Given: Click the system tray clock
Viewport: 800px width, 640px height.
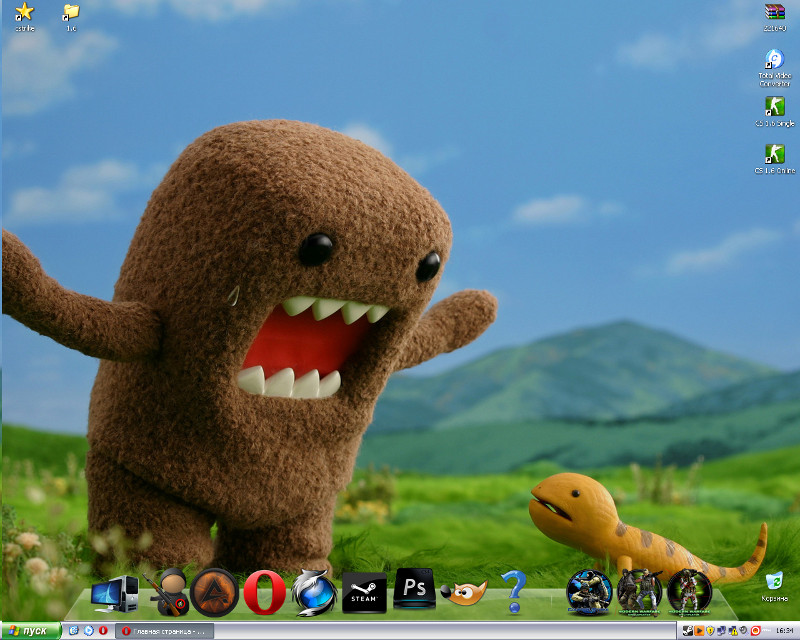Looking at the screenshot, I should point(782,631).
